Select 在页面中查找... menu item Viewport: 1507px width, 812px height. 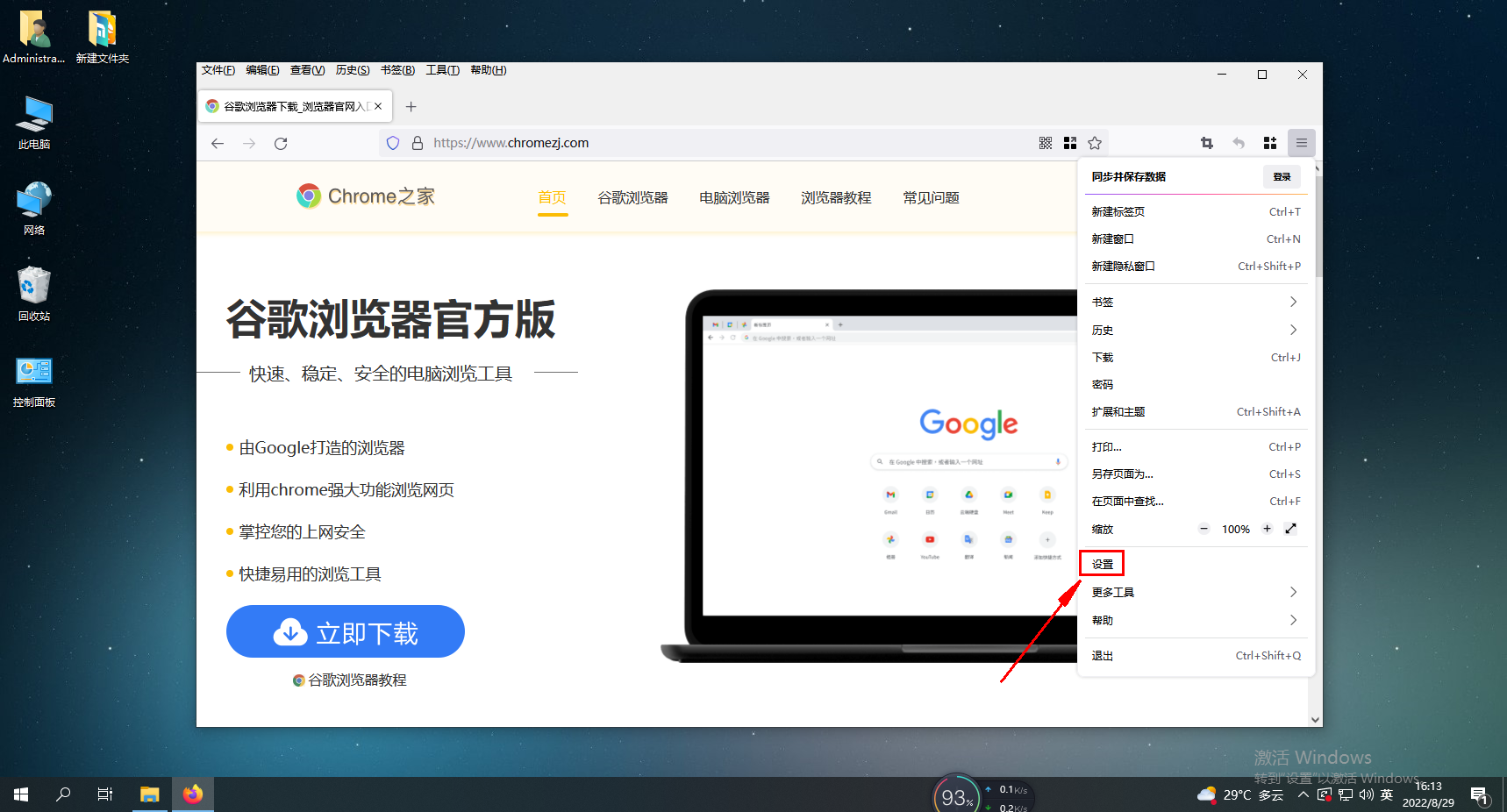1196,501
